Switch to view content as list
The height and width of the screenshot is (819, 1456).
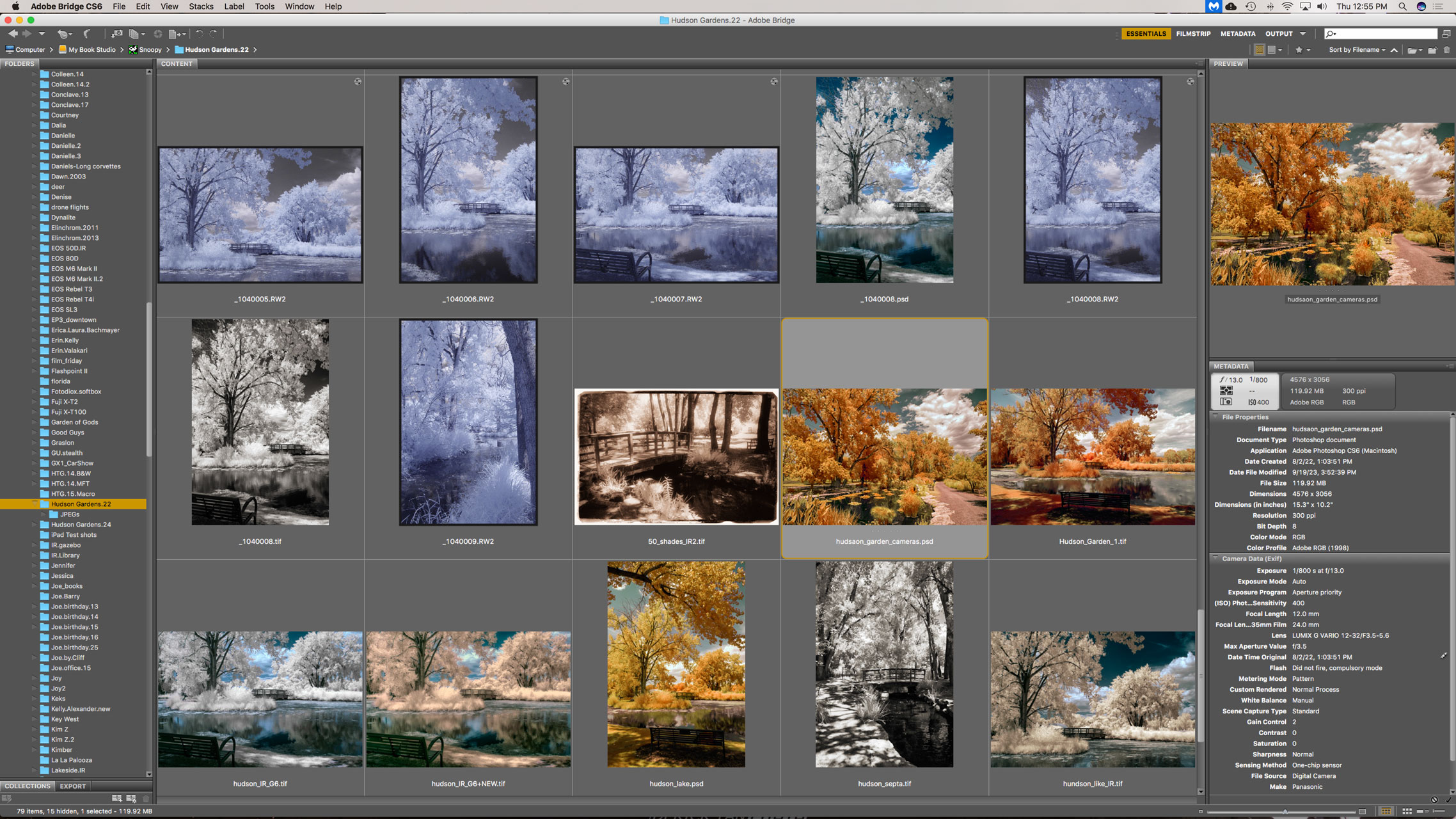tap(1439, 811)
